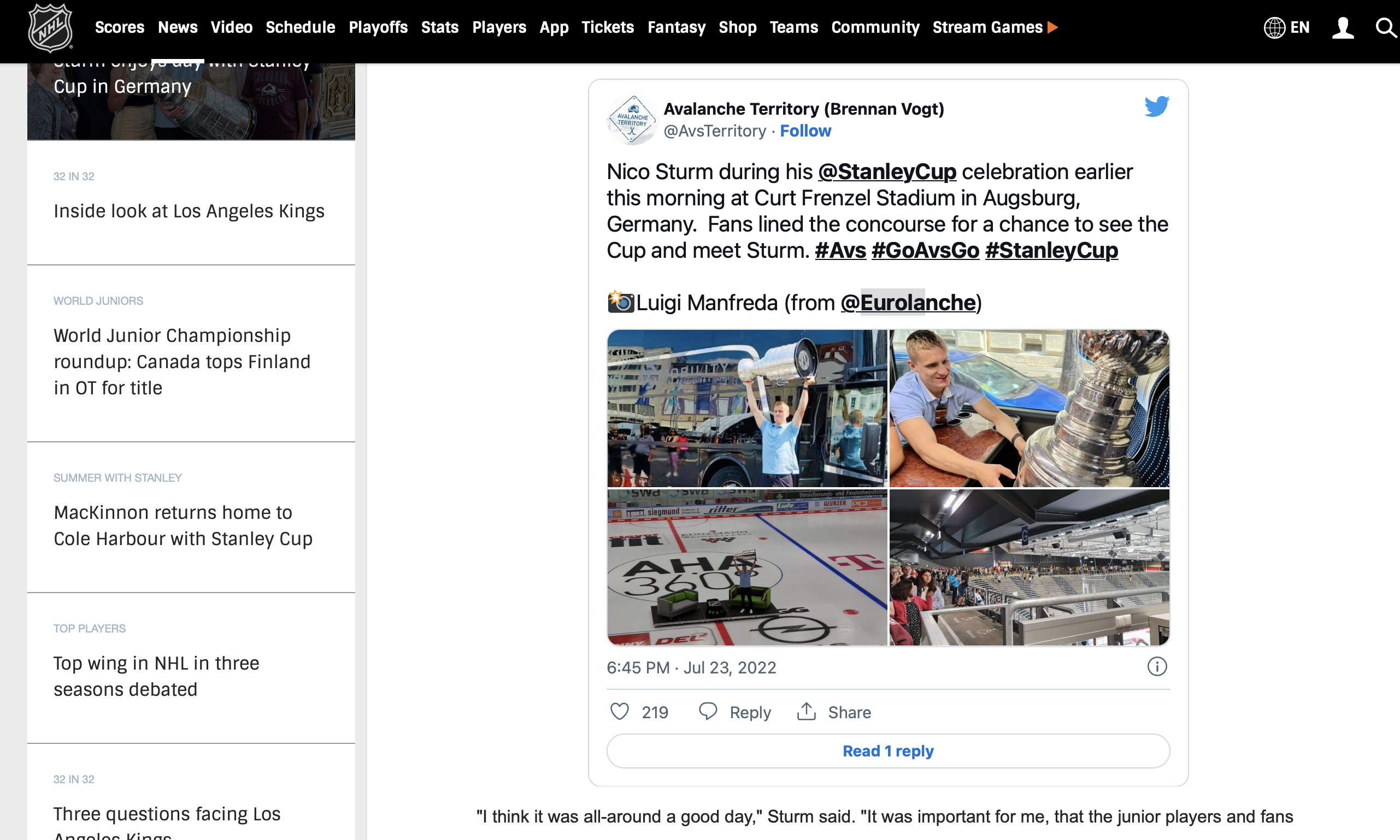This screenshot has height=840, width=1400.
Task: Open photo of Sturm lifting the Cup by bus
Action: pyautogui.click(x=747, y=408)
